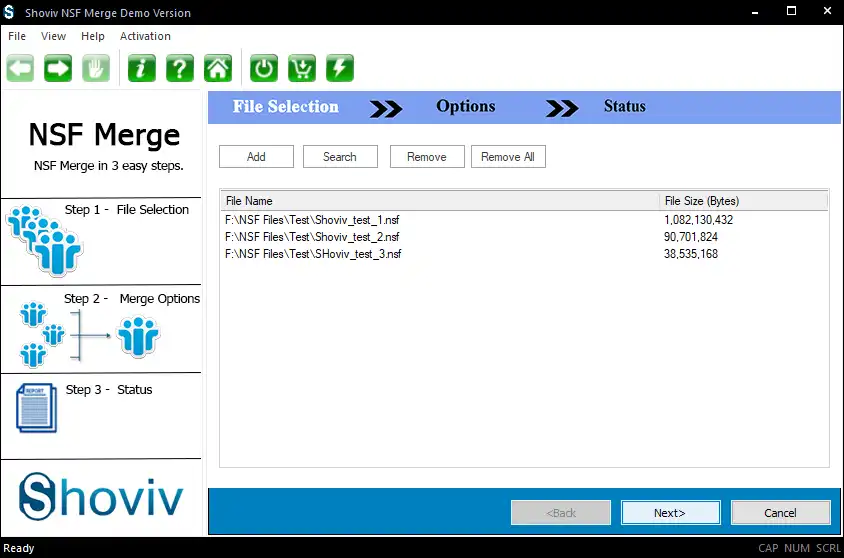Click the Shoviv logo in the sidebar

tap(101, 497)
